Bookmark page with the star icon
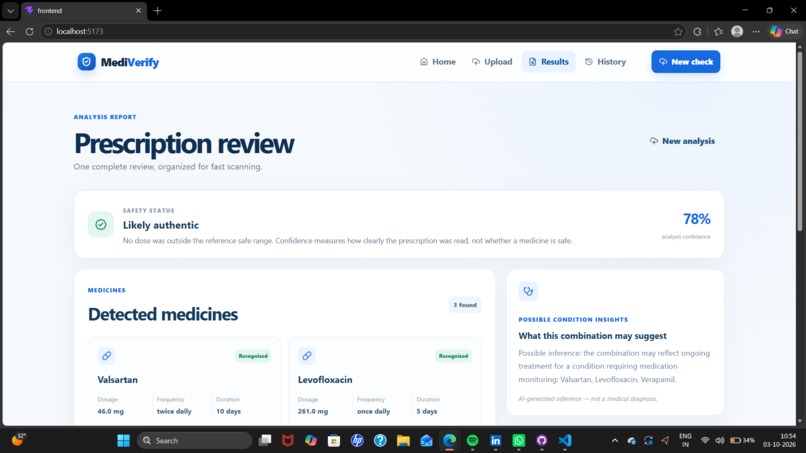Screen dimensions: 806x453 click(678, 31)
